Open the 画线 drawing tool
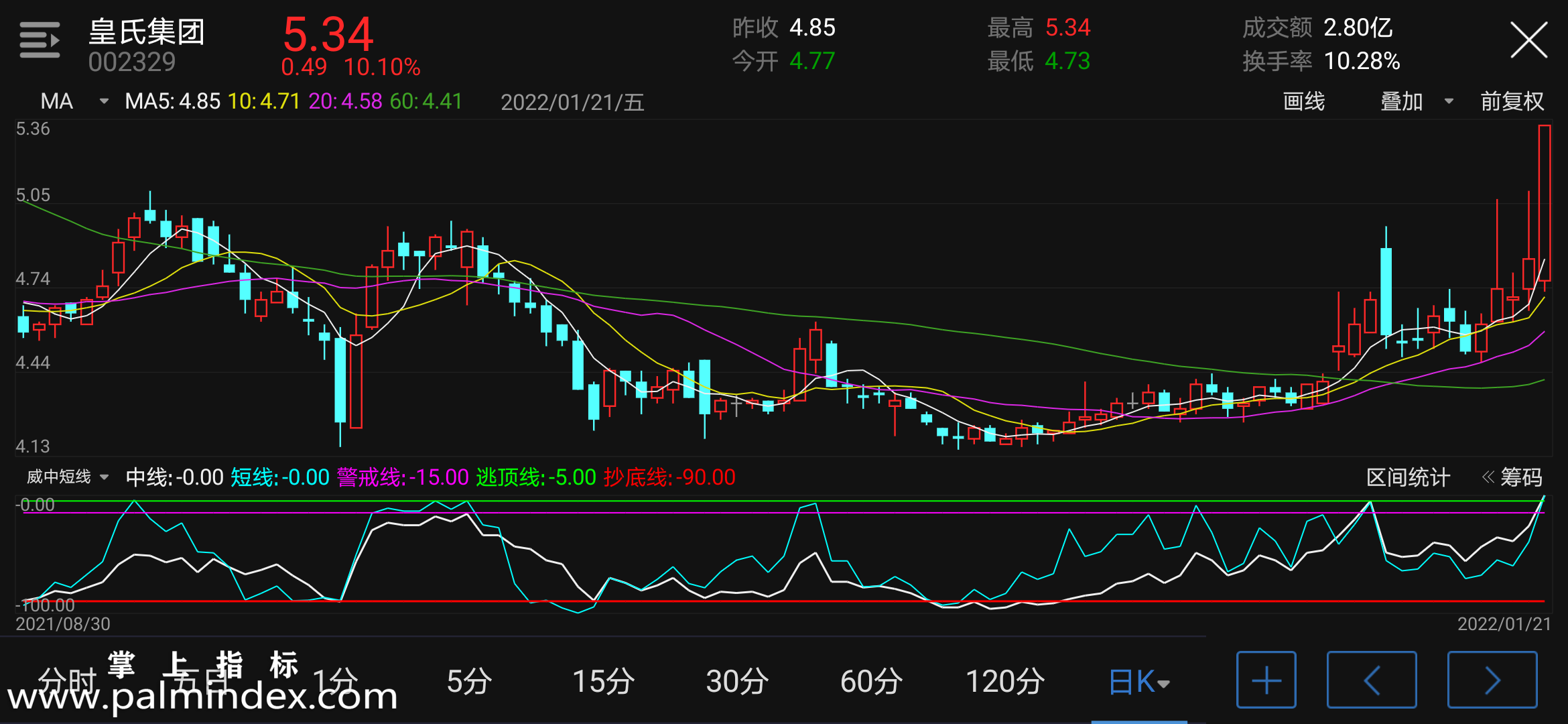Viewport: 1568px width, 724px height. pyautogui.click(x=1303, y=101)
